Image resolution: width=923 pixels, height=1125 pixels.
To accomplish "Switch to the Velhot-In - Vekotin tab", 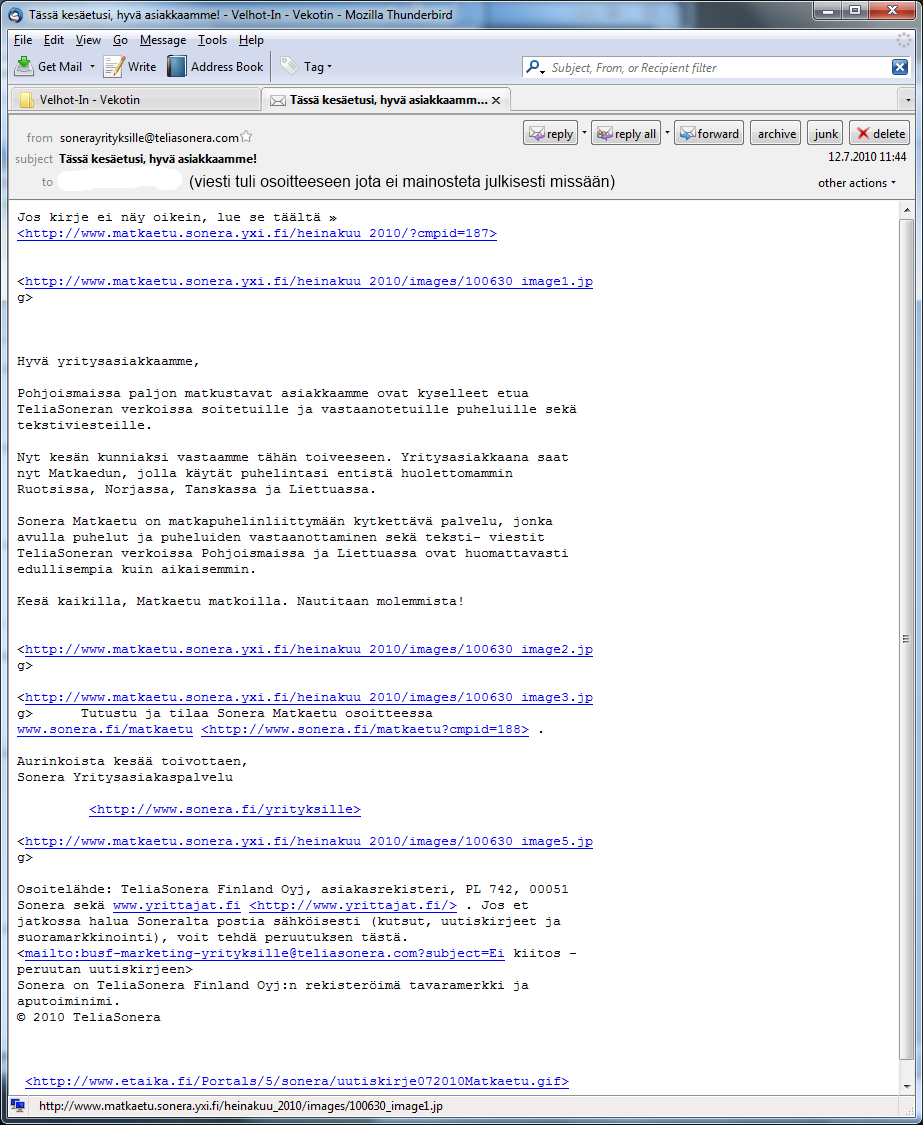I will click(x=90, y=100).
